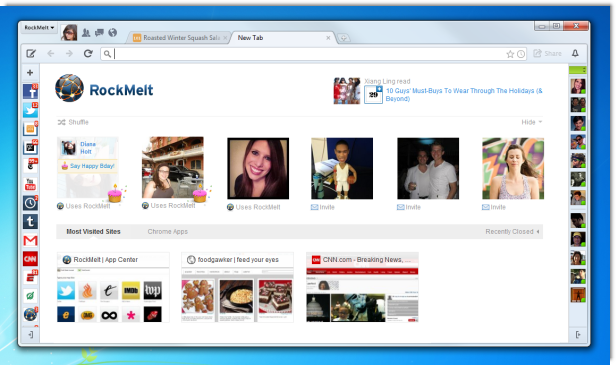Open the RockMelt menu dropdown
This screenshot has height=365, width=616.
click(x=38, y=28)
